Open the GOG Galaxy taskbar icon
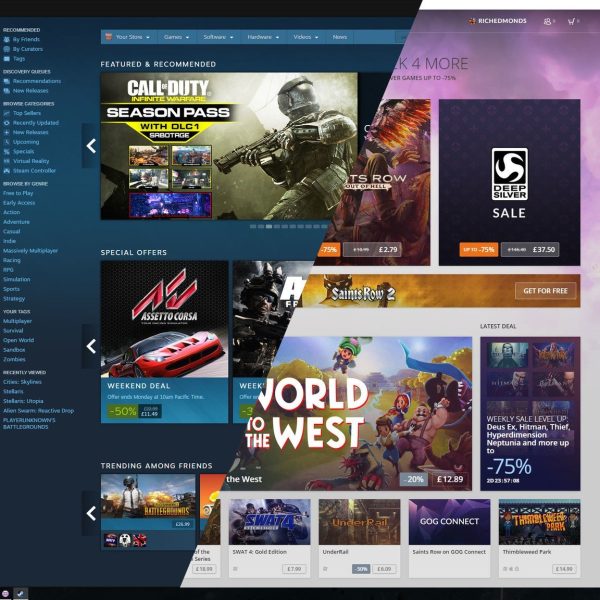 5,594
